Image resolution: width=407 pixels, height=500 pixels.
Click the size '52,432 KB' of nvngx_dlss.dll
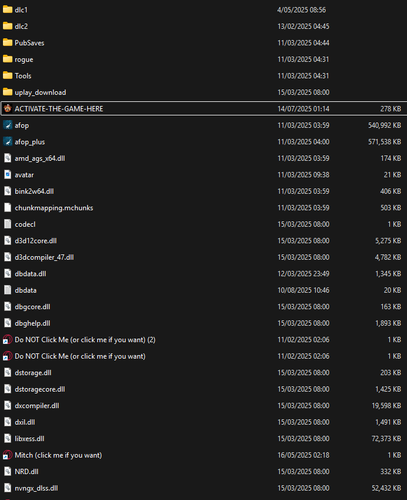click(386, 488)
